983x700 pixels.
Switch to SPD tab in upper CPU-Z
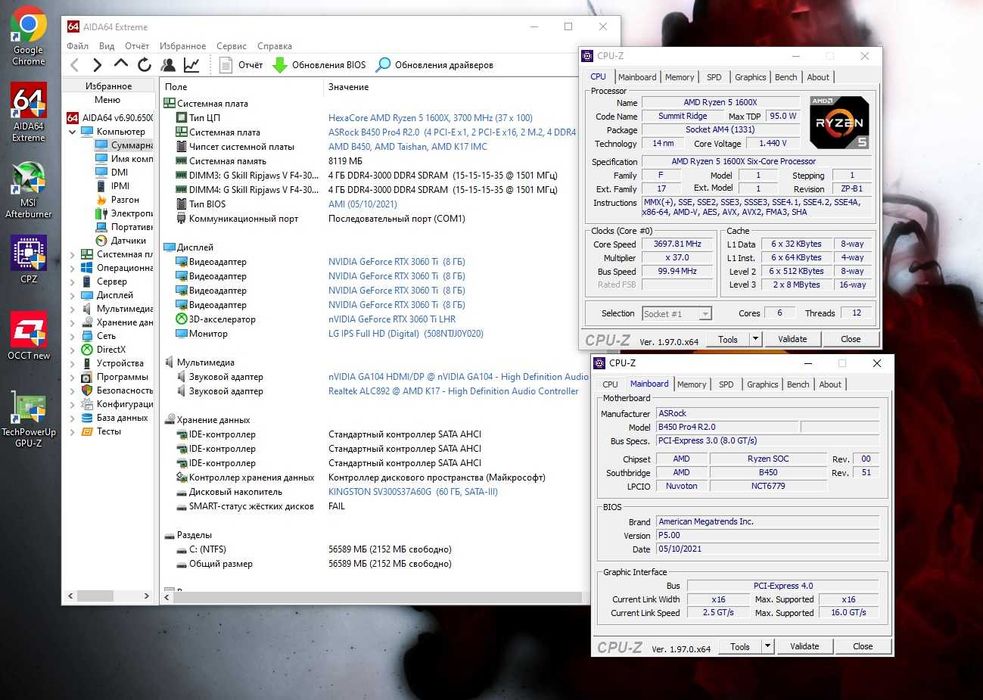click(x=714, y=77)
